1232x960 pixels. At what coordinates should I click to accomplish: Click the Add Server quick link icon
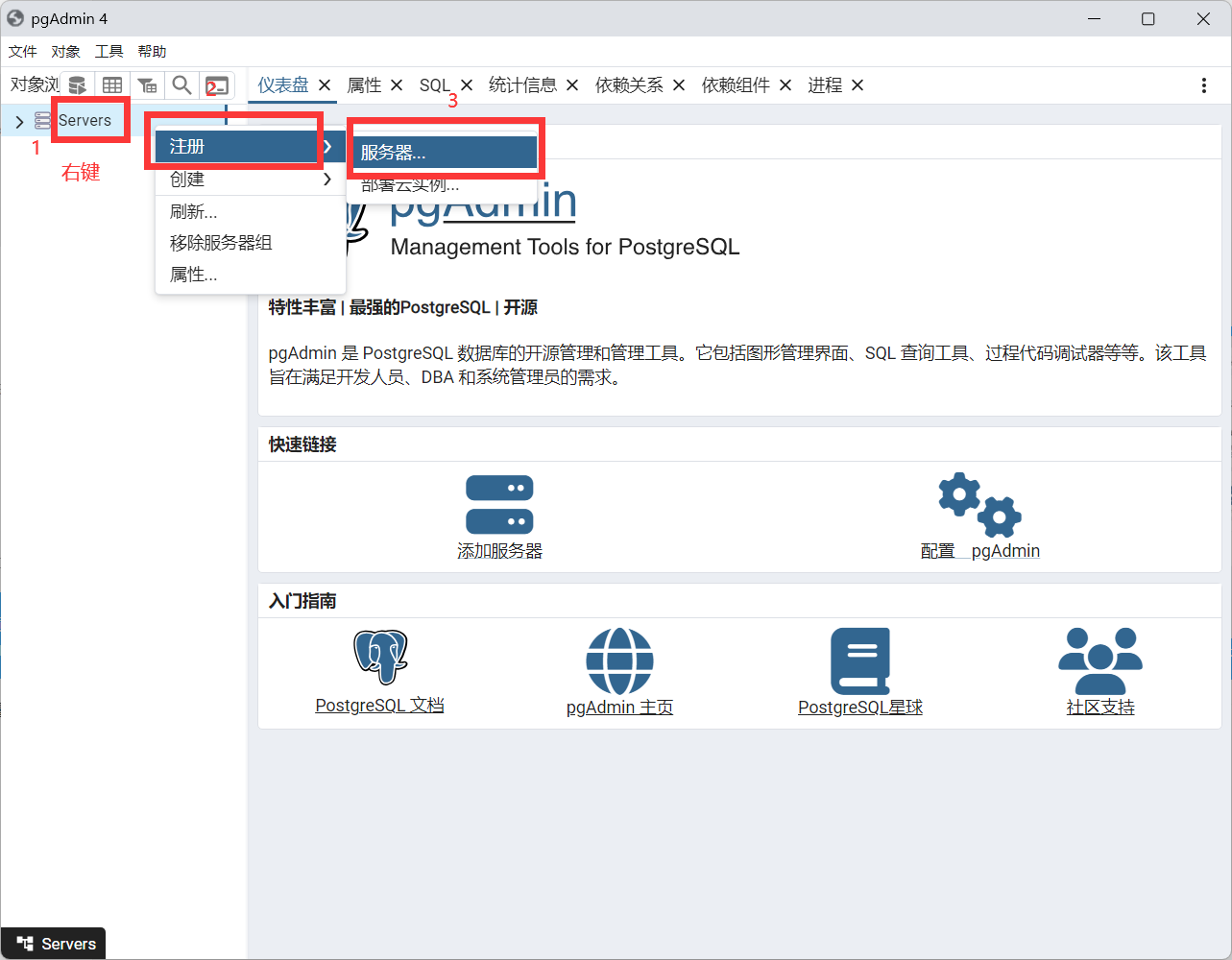point(499,504)
